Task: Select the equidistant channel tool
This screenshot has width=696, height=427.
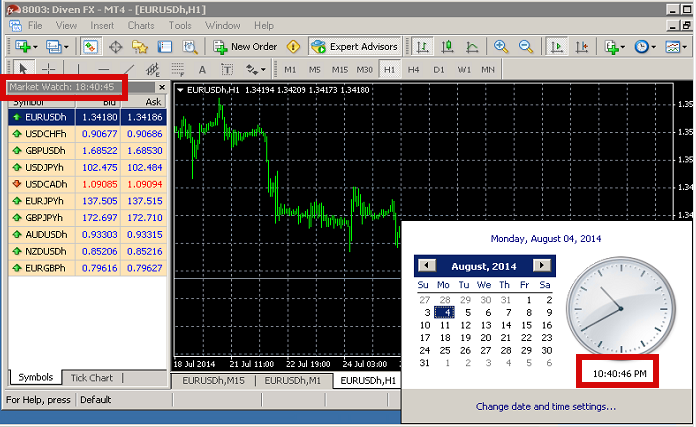Action: (x=153, y=69)
